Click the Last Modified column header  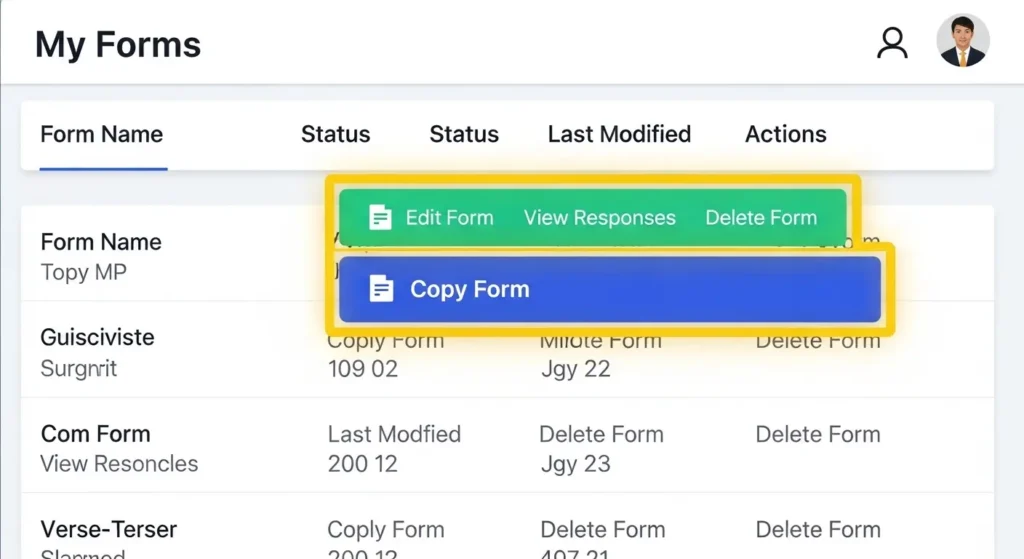[619, 134]
